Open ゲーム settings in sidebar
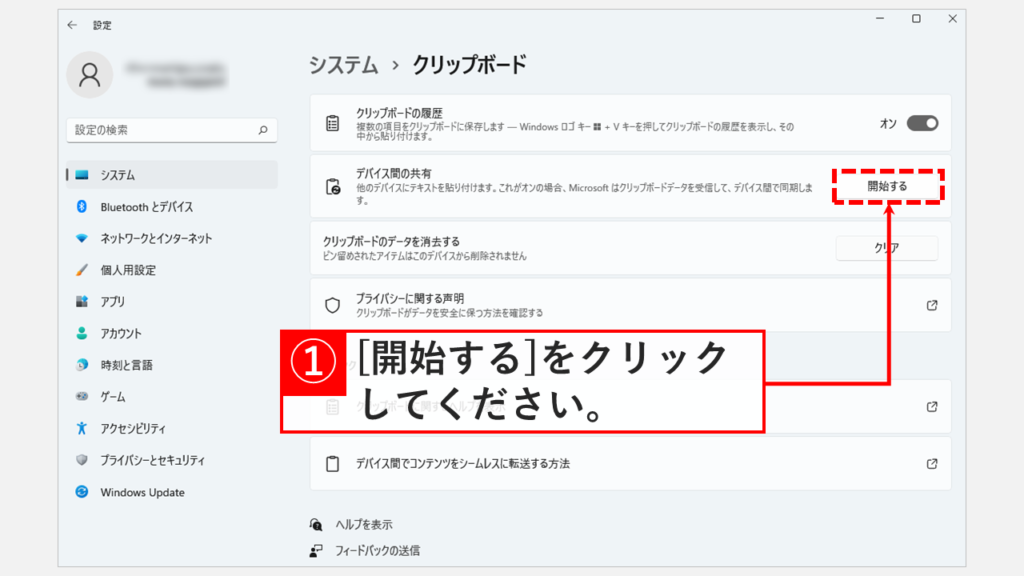This screenshot has width=1024, height=576. pos(112,397)
